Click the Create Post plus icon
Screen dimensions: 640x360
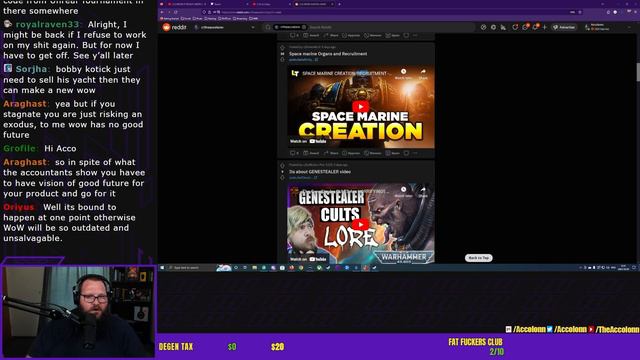point(544,27)
